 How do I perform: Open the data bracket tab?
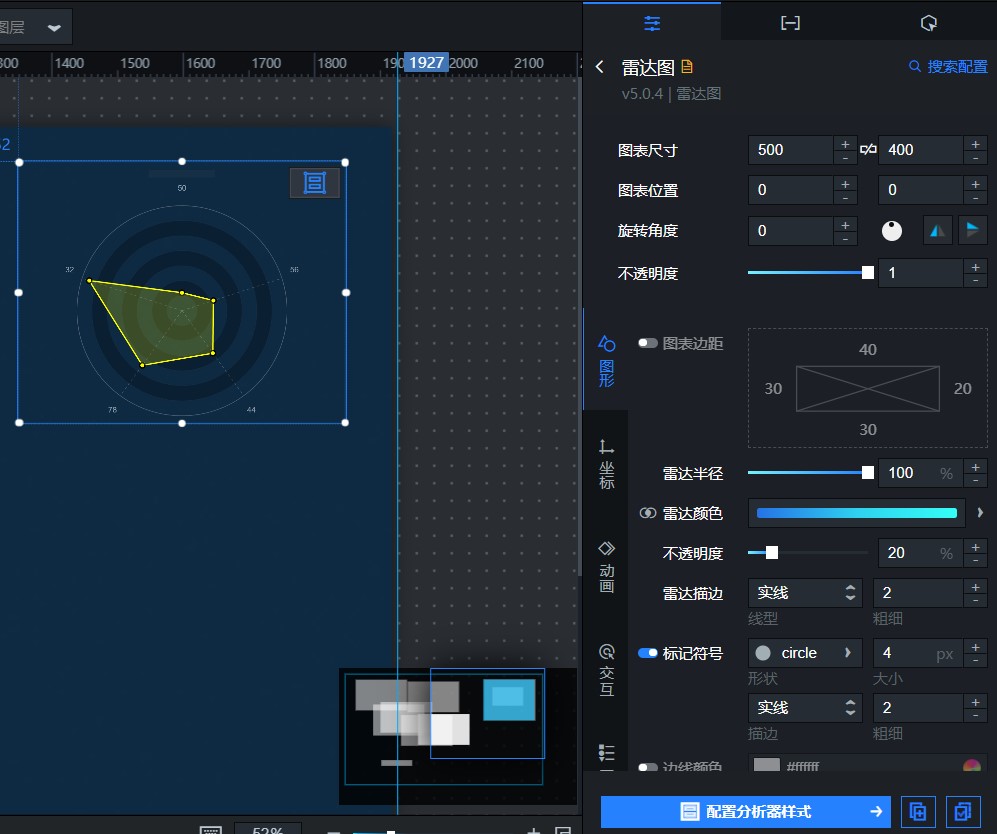(x=790, y=24)
